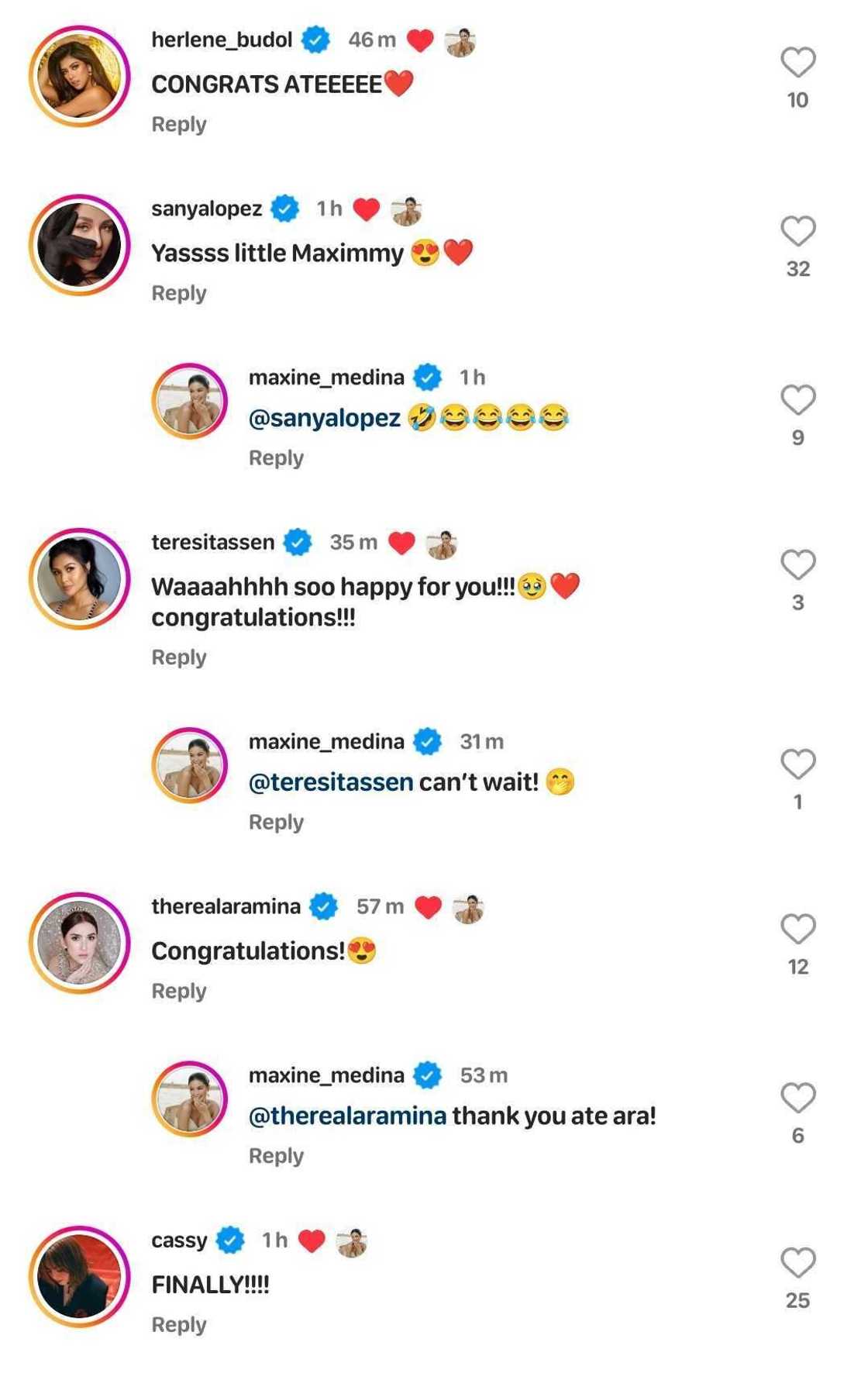Tap therealaramina's profile avatar
The height and width of the screenshot is (1387, 868).
point(80,943)
